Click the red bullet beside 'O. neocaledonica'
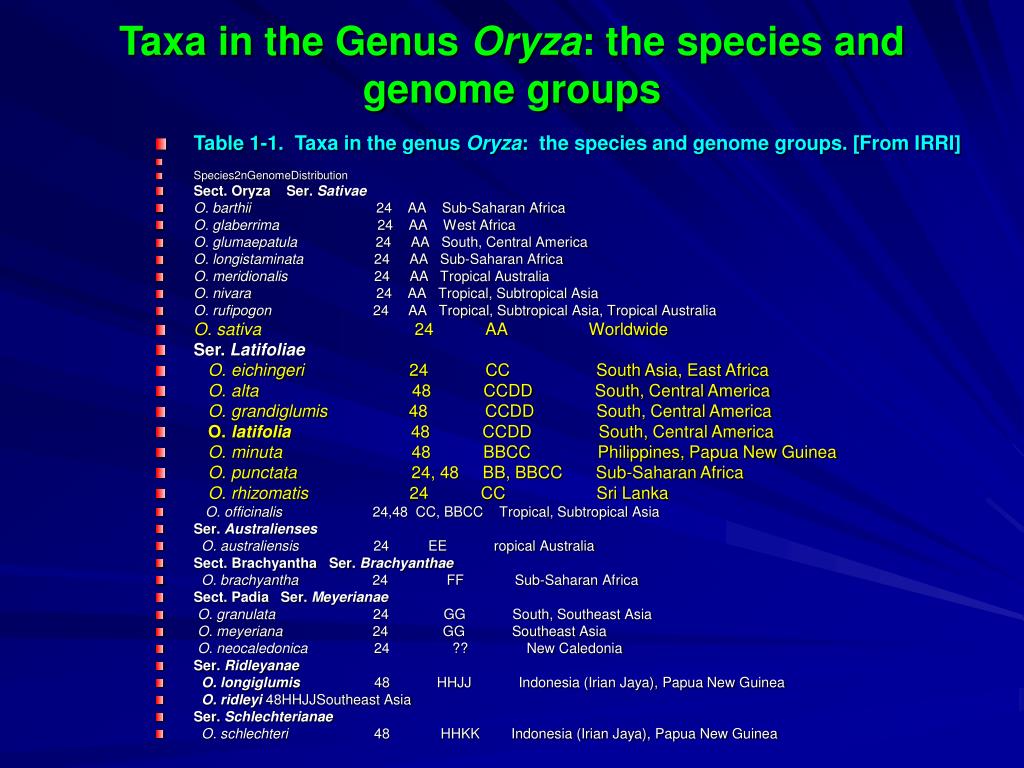The image size is (1024, 768). (159, 649)
